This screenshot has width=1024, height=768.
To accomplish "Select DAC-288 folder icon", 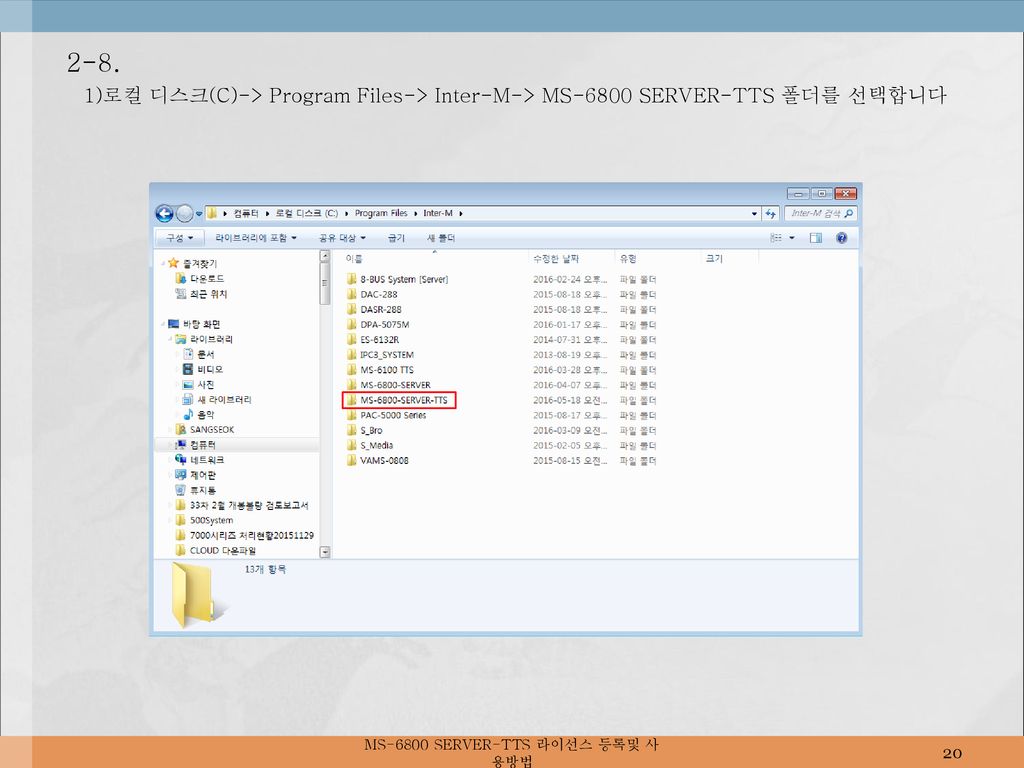I will click(x=351, y=294).
